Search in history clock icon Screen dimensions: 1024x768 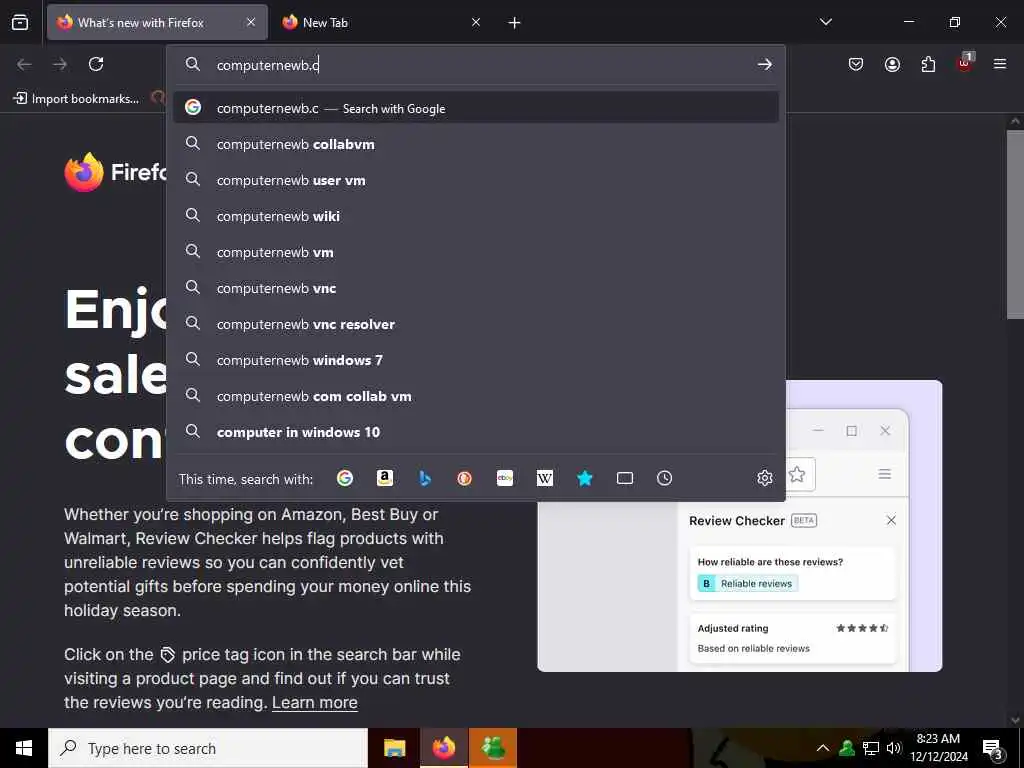tap(664, 478)
